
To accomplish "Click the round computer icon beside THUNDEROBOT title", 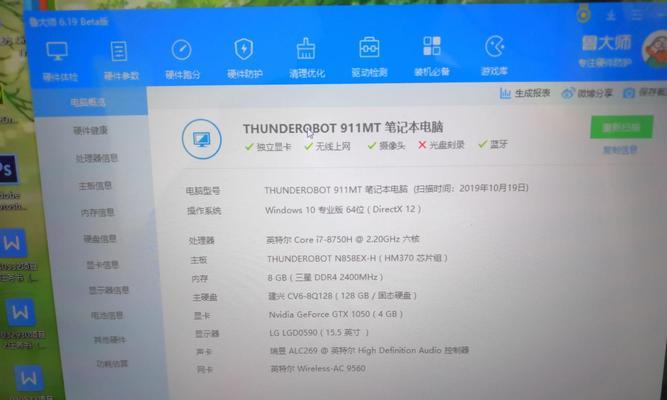I will (202, 139).
